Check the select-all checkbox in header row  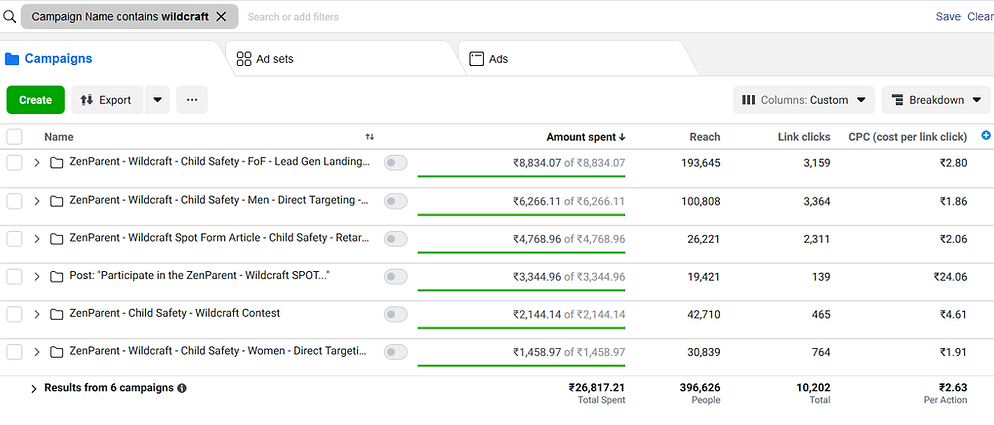(x=15, y=137)
